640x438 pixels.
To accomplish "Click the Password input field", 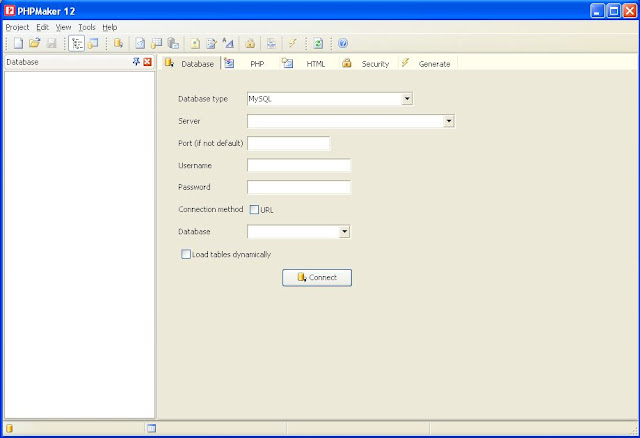I will click(x=299, y=187).
